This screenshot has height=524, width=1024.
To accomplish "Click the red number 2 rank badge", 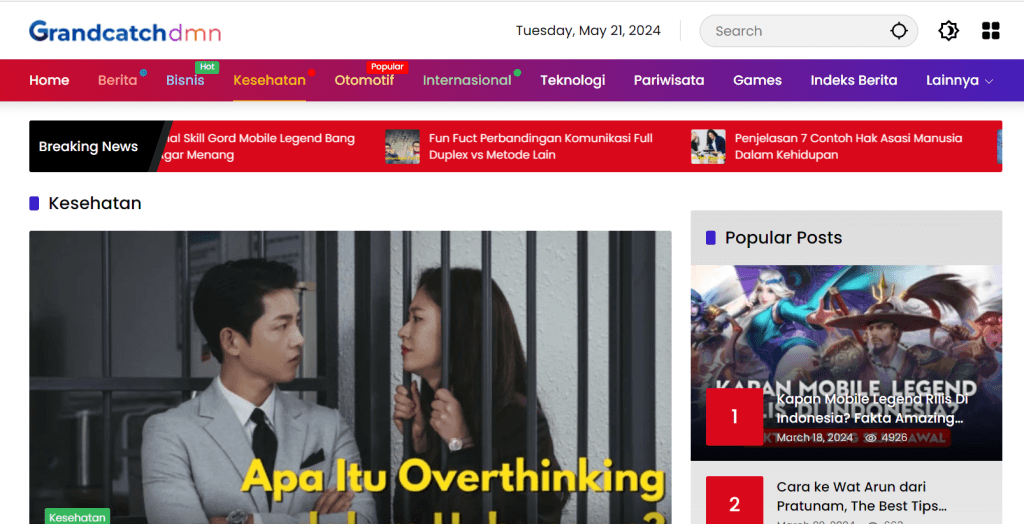I will [x=735, y=500].
